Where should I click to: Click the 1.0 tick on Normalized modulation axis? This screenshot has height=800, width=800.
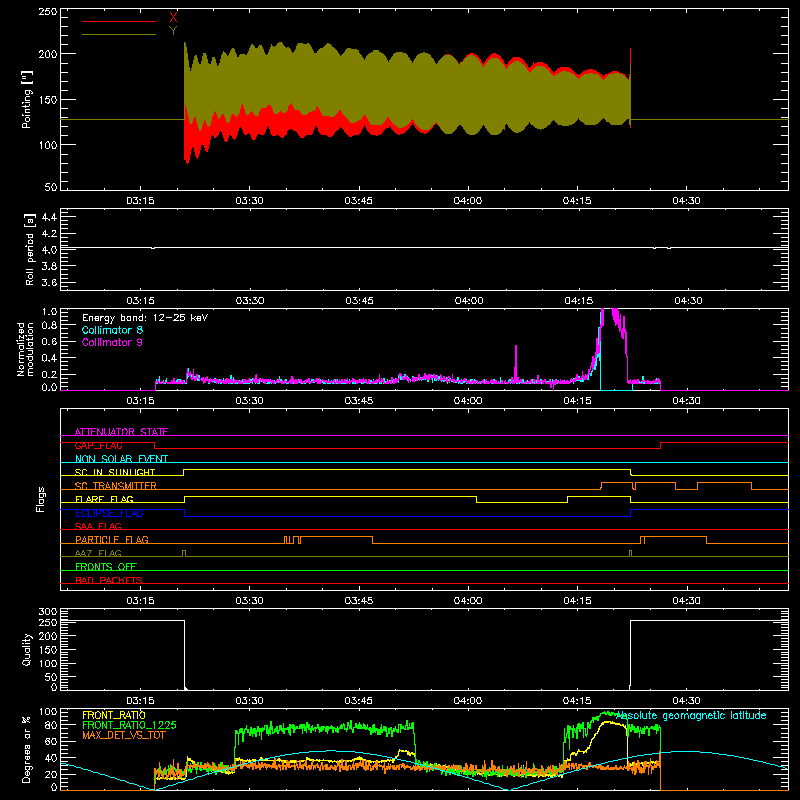click(x=49, y=311)
